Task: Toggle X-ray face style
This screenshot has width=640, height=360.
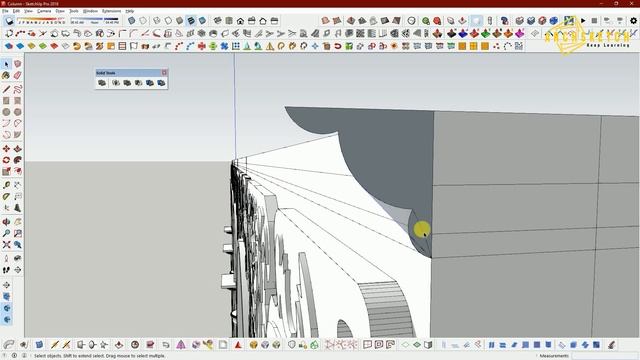Action: pos(131,20)
